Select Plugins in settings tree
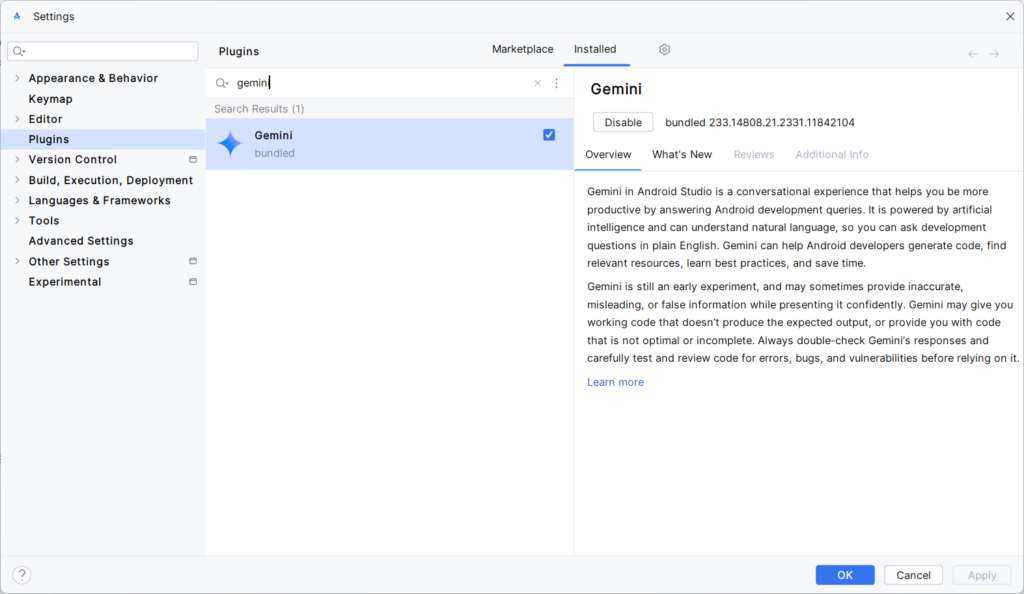The width and height of the screenshot is (1024, 594). coord(103,139)
